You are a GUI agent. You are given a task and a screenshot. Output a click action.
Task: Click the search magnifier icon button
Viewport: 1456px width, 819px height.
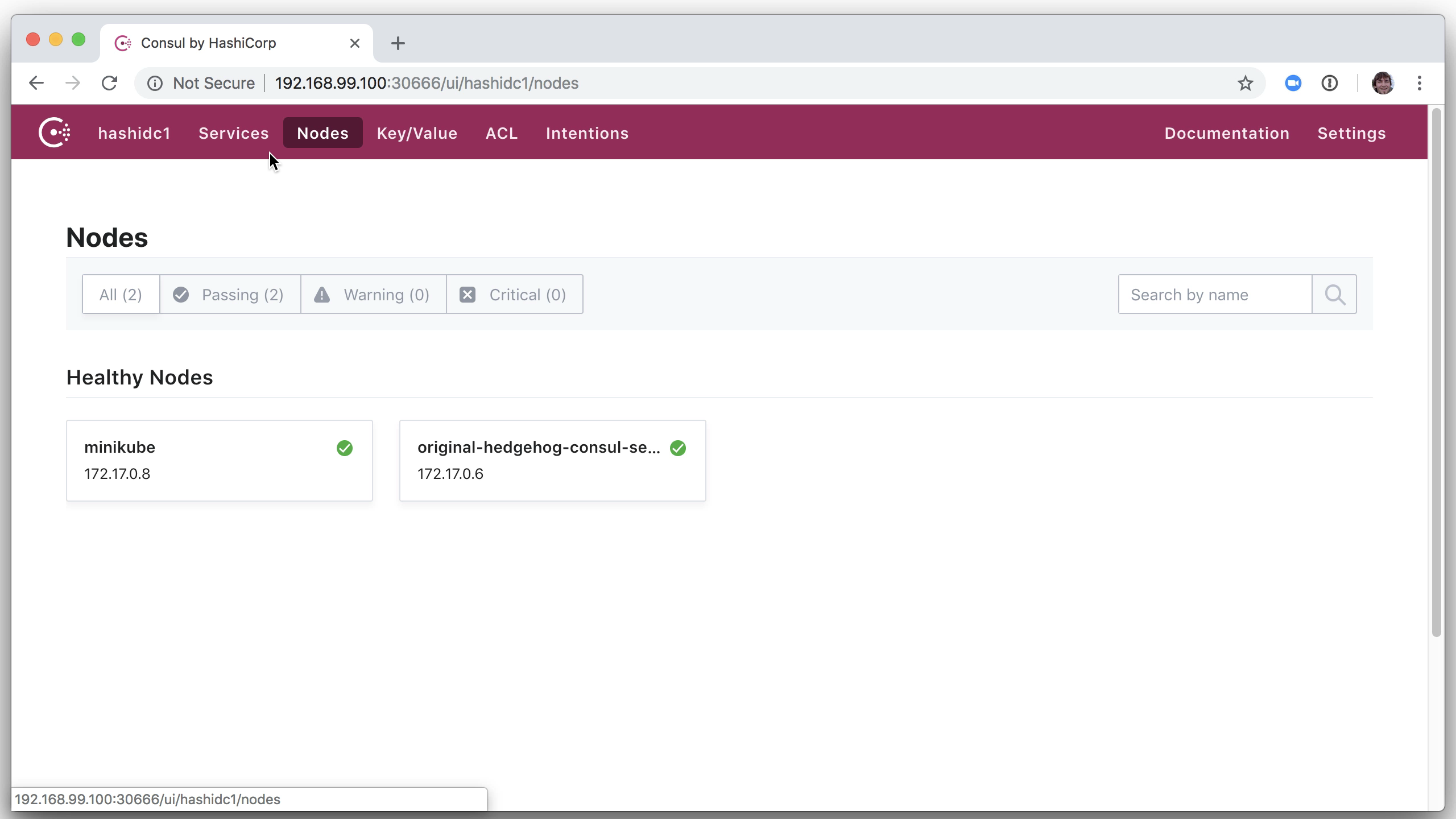[x=1334, y=295]
